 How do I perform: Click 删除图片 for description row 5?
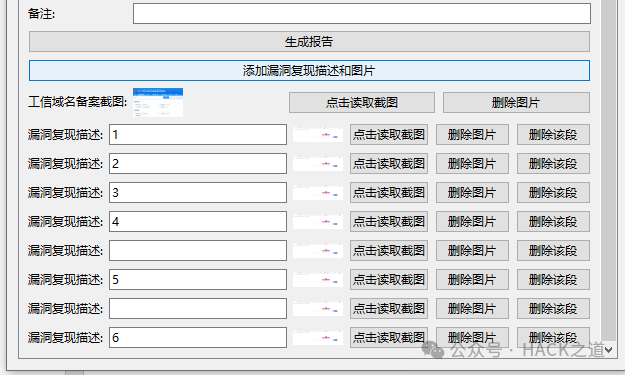click(472, 280)
